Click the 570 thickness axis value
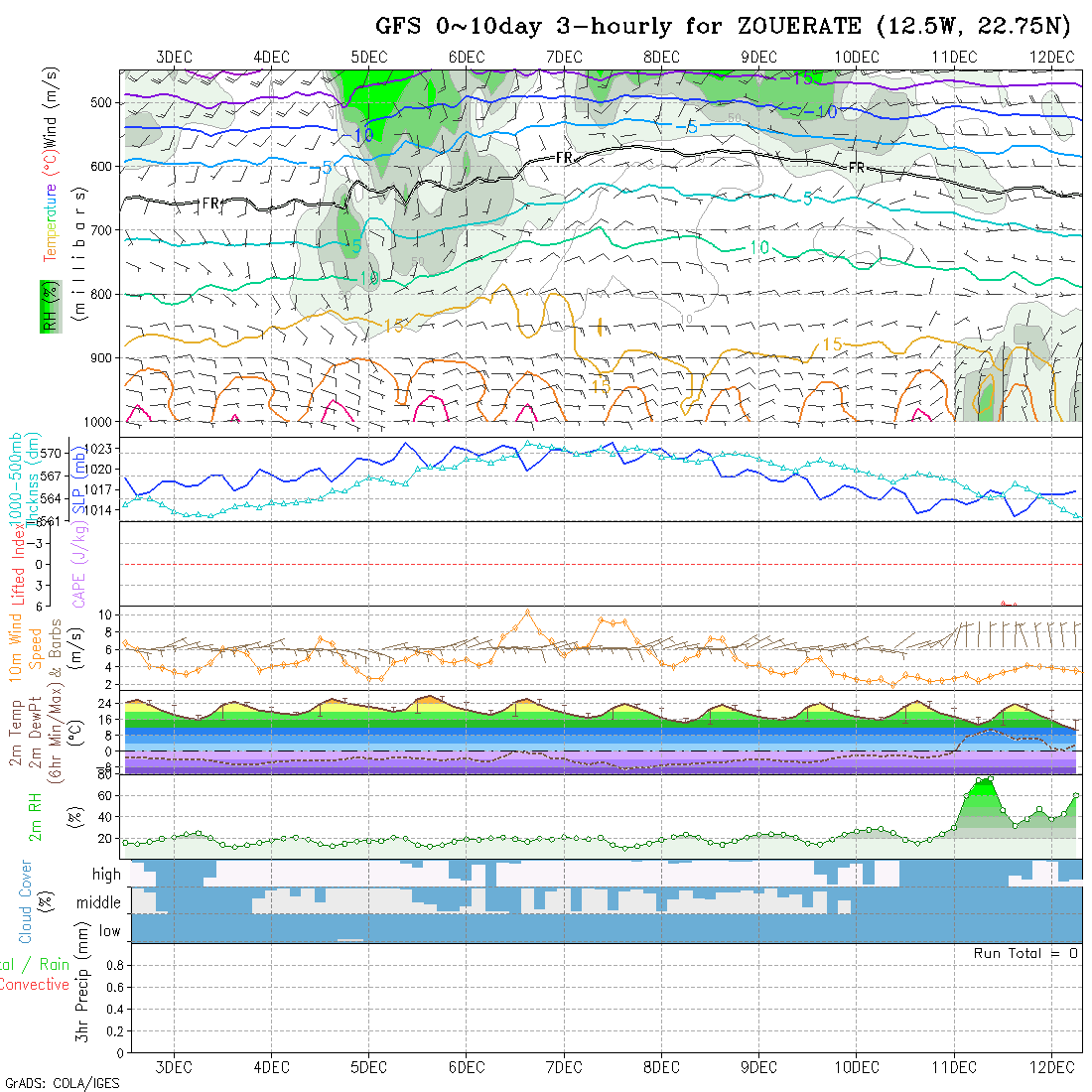 (51, 453)
